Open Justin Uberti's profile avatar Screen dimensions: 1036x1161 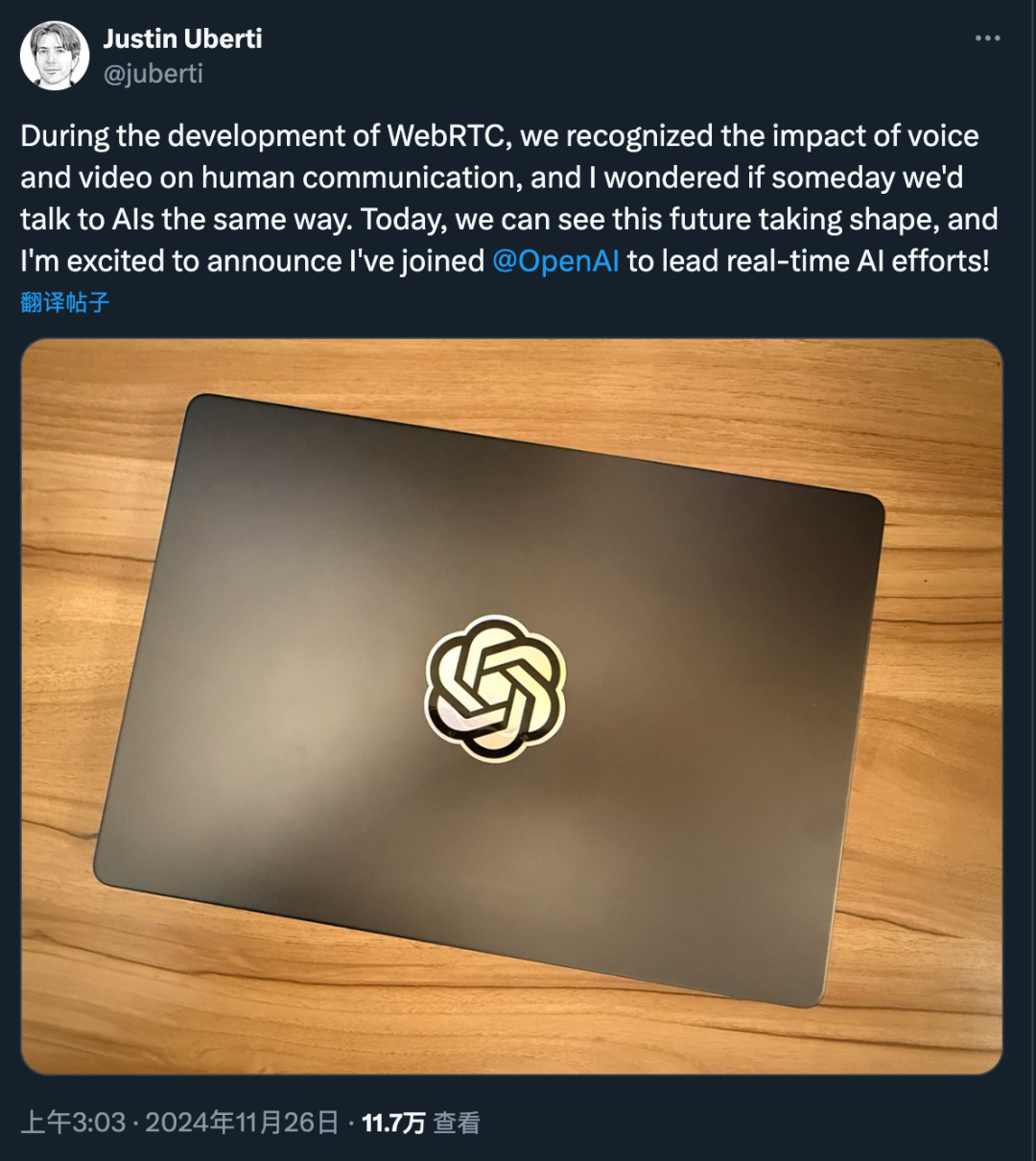coord(55,56)
